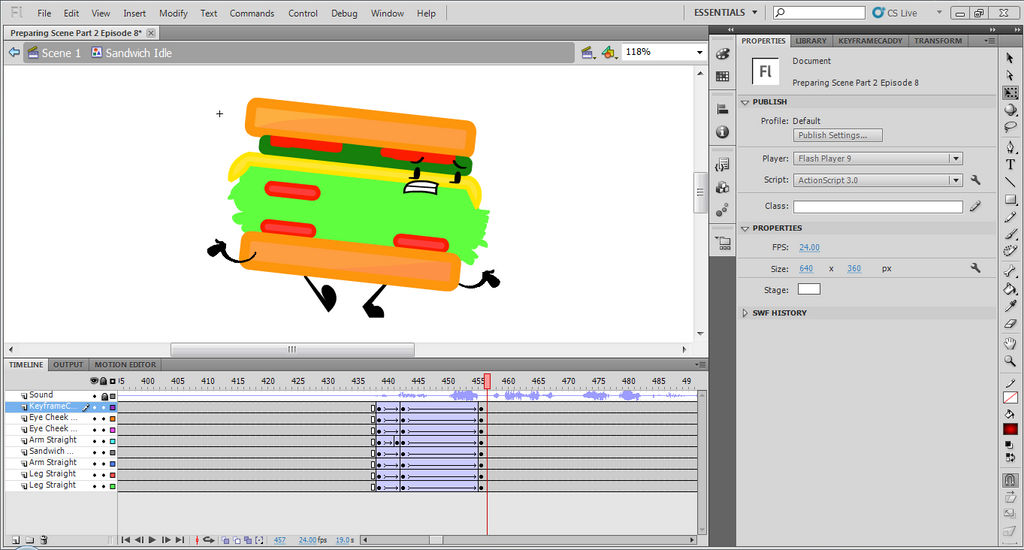Select the Lasso tool
This screenshot has width=1024, height=550.
(x=1010, y=127)
